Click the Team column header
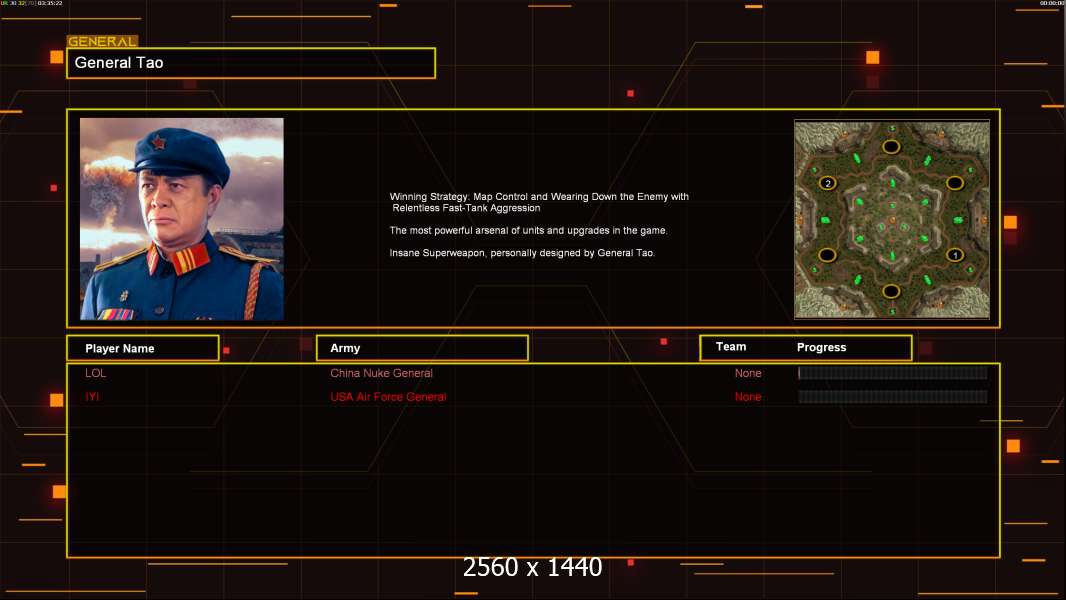This screenshot has height=600, width=1066. 731,347
